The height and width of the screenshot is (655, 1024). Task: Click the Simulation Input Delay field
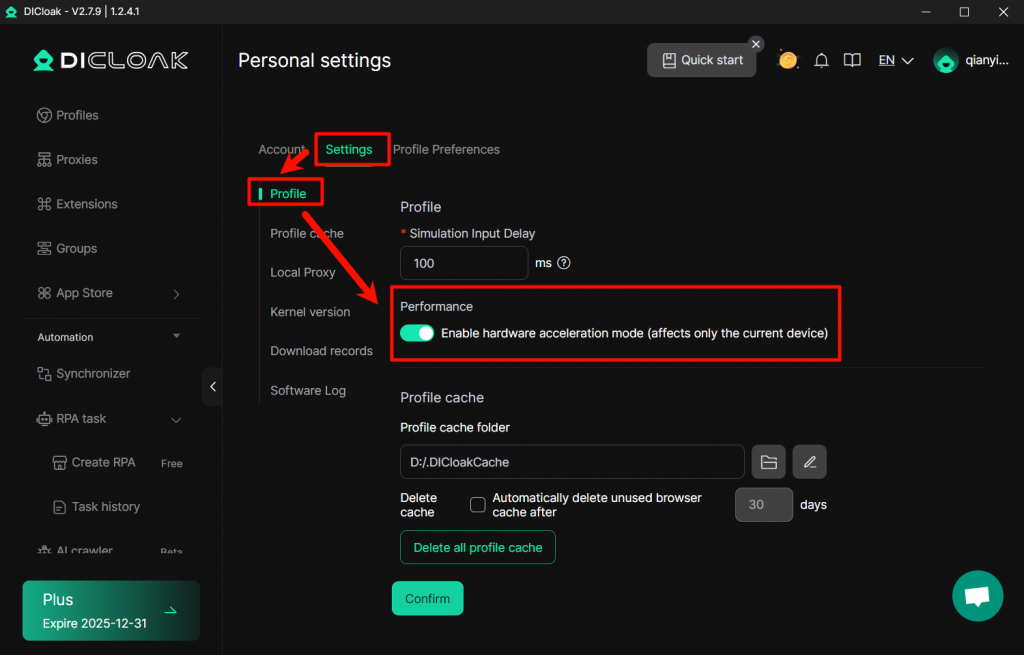click(463, 263)
